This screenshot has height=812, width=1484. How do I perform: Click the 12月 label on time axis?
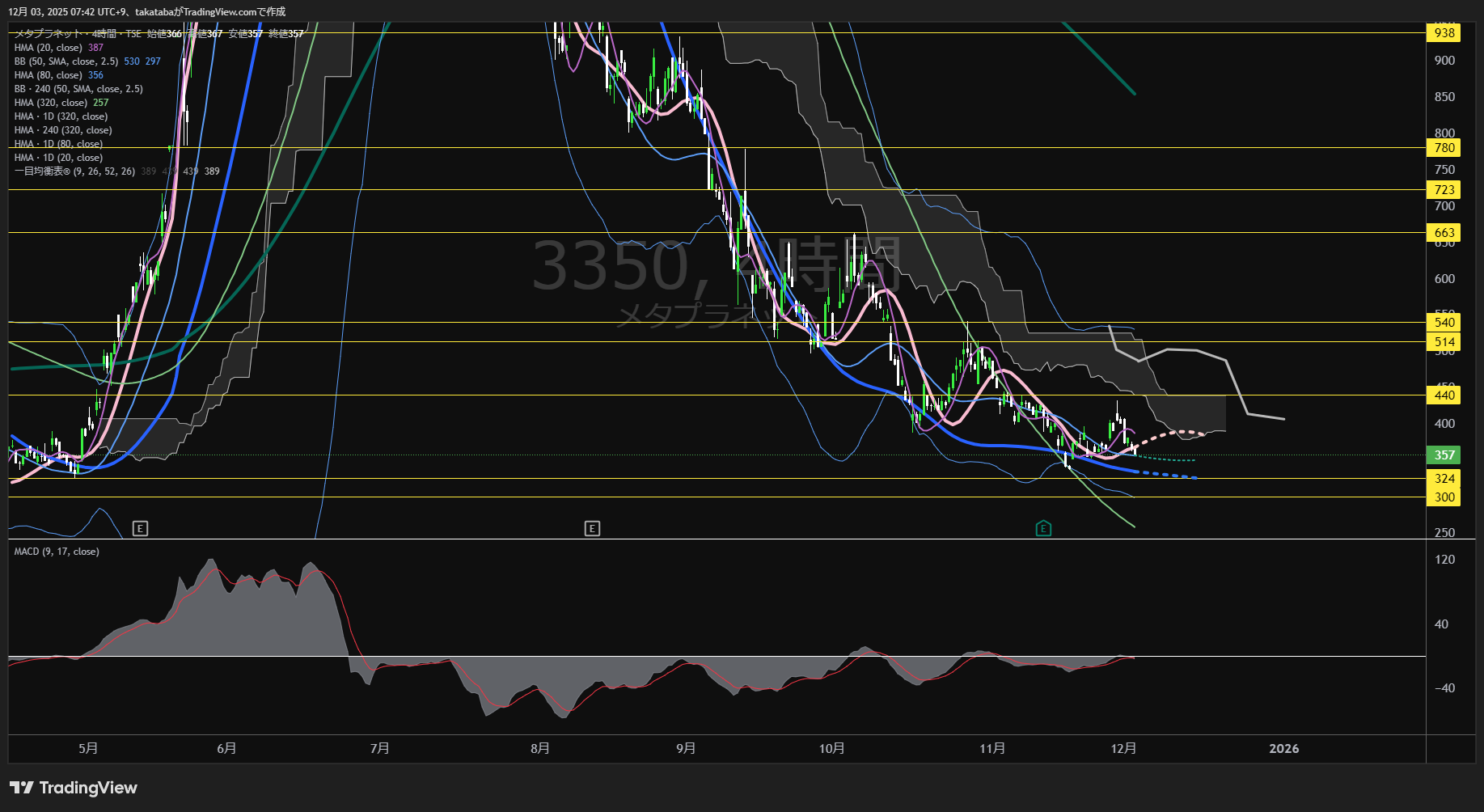(x=1123, y=749)
